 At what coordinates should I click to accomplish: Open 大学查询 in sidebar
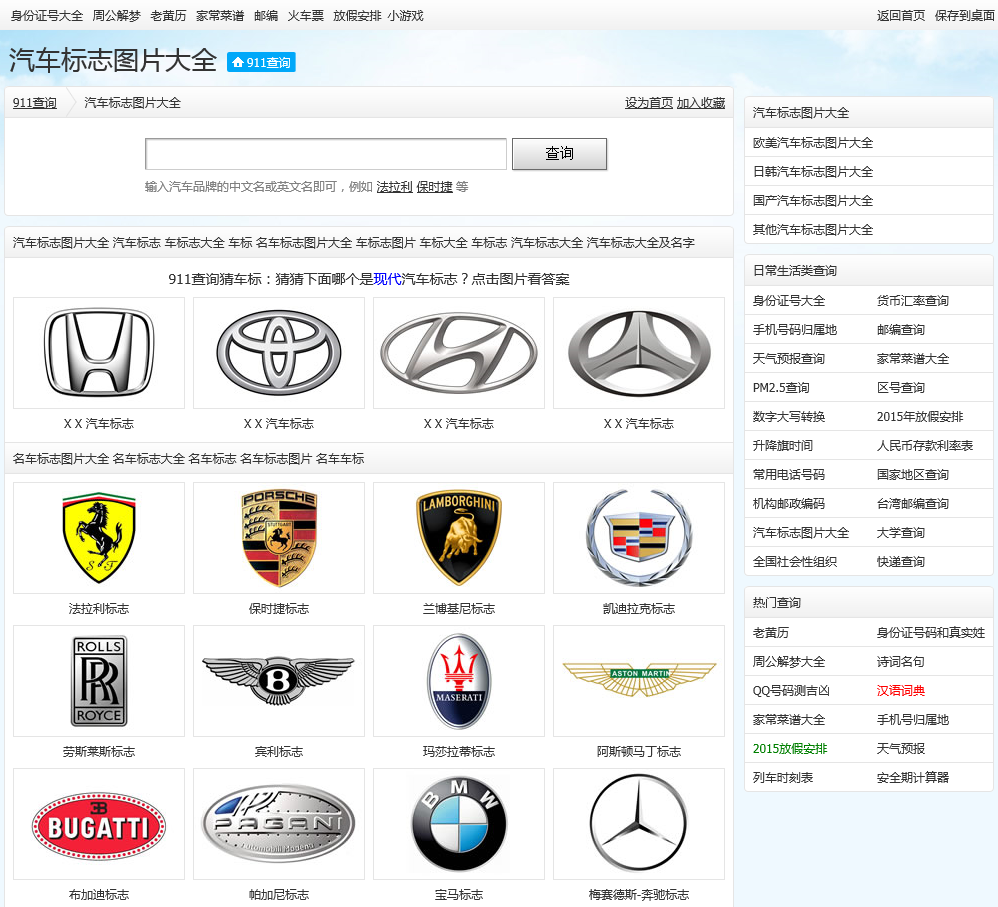[x=901, y=533]
